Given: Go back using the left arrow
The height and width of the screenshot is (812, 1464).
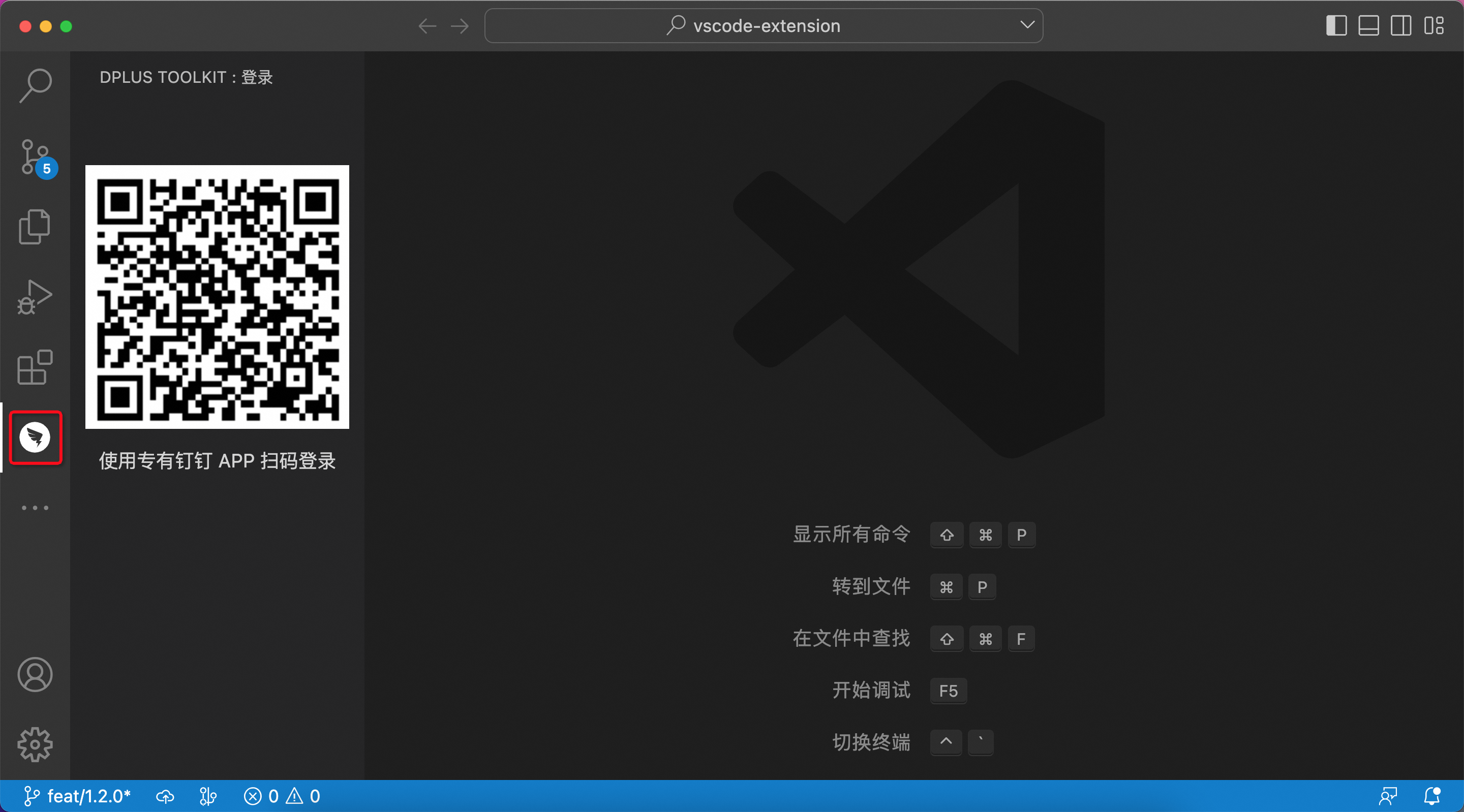Looking at the screenshot, I should [428, 26].
